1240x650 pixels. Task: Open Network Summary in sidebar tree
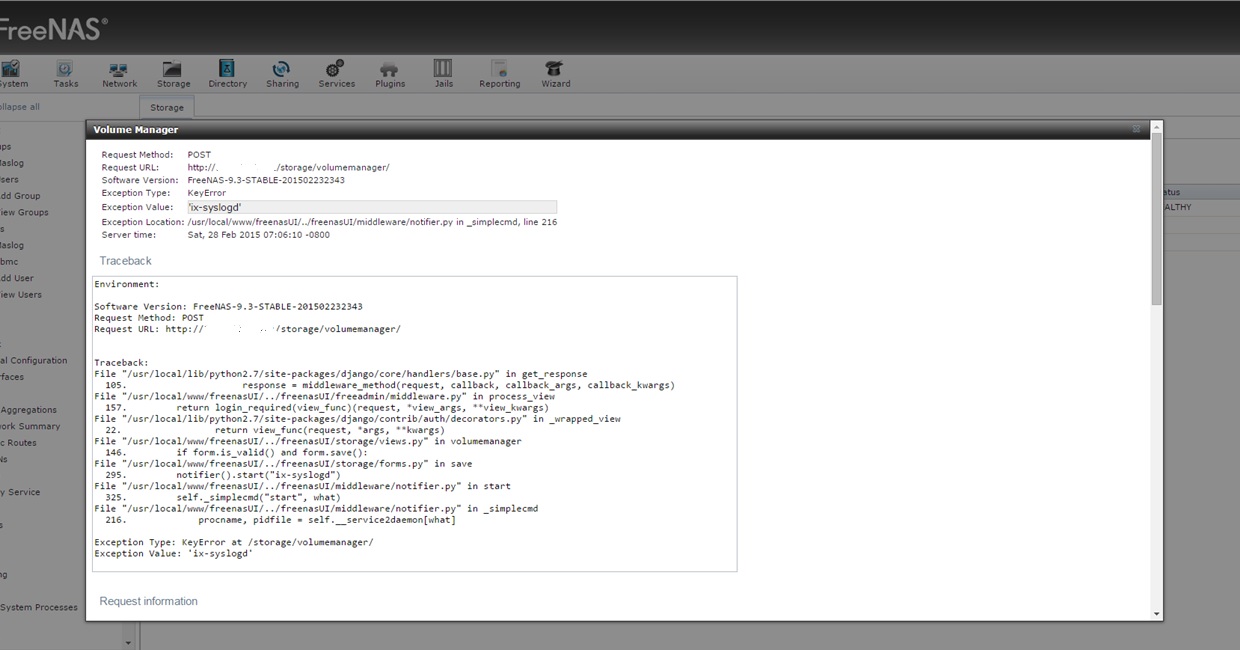click(30, 426)
